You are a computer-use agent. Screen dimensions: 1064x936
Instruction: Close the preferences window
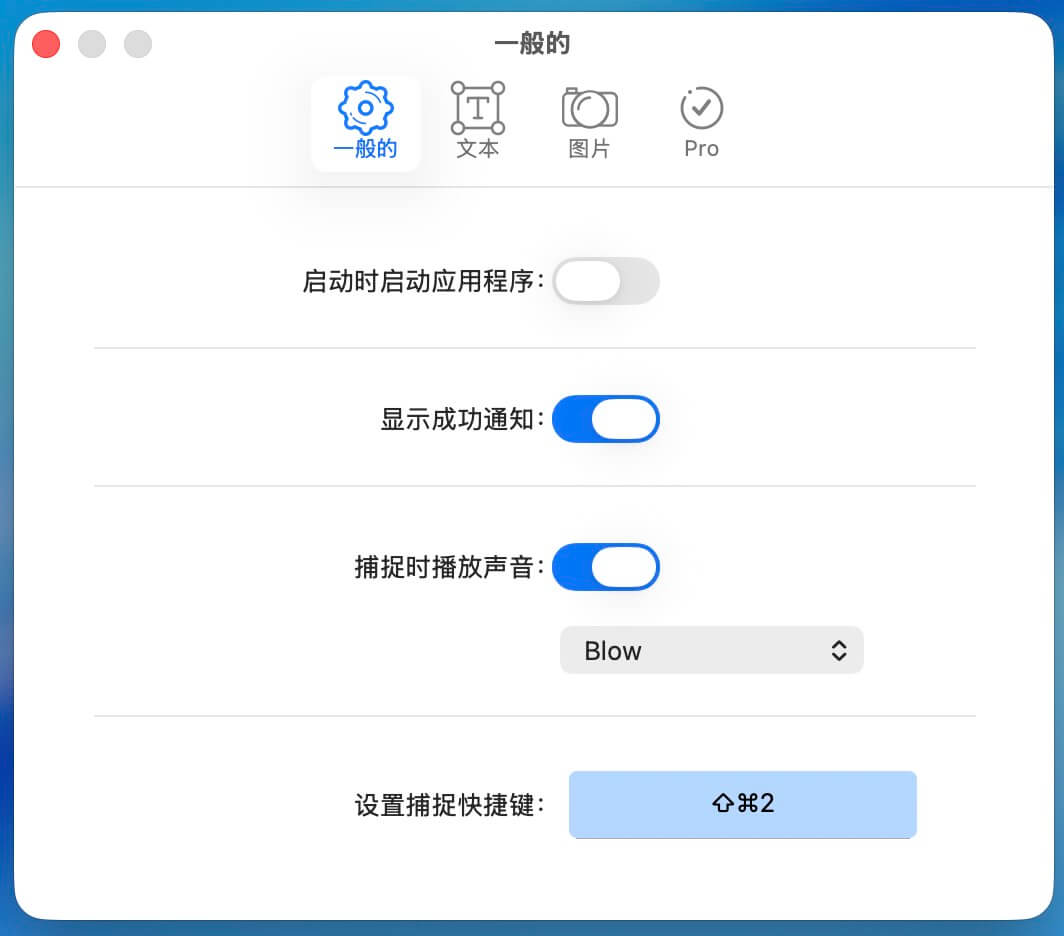(45, 44)
